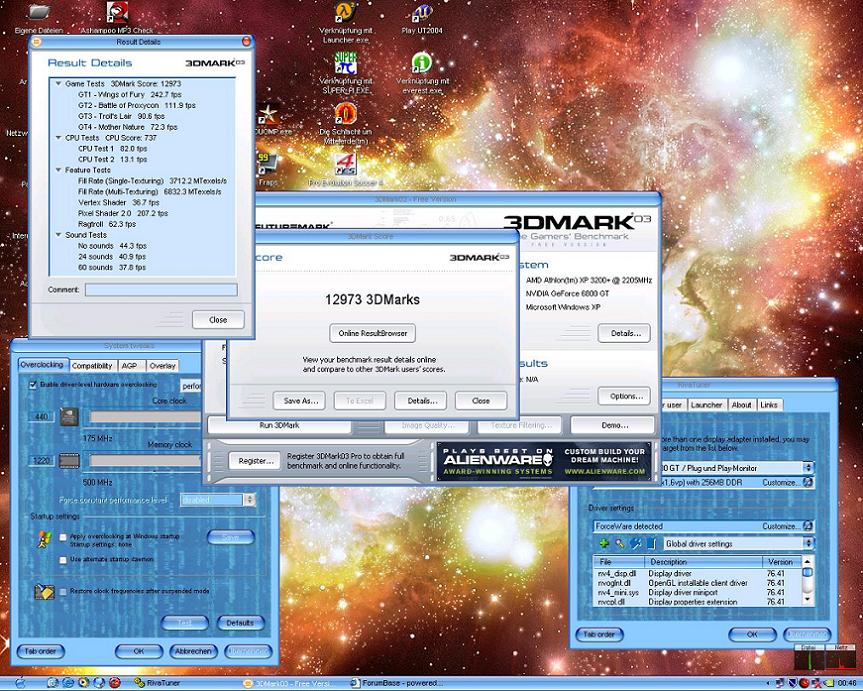Switch to the AGP tab
Viewport: 863px width, 691px height.
pyautogui.click(x=130, y=366)
